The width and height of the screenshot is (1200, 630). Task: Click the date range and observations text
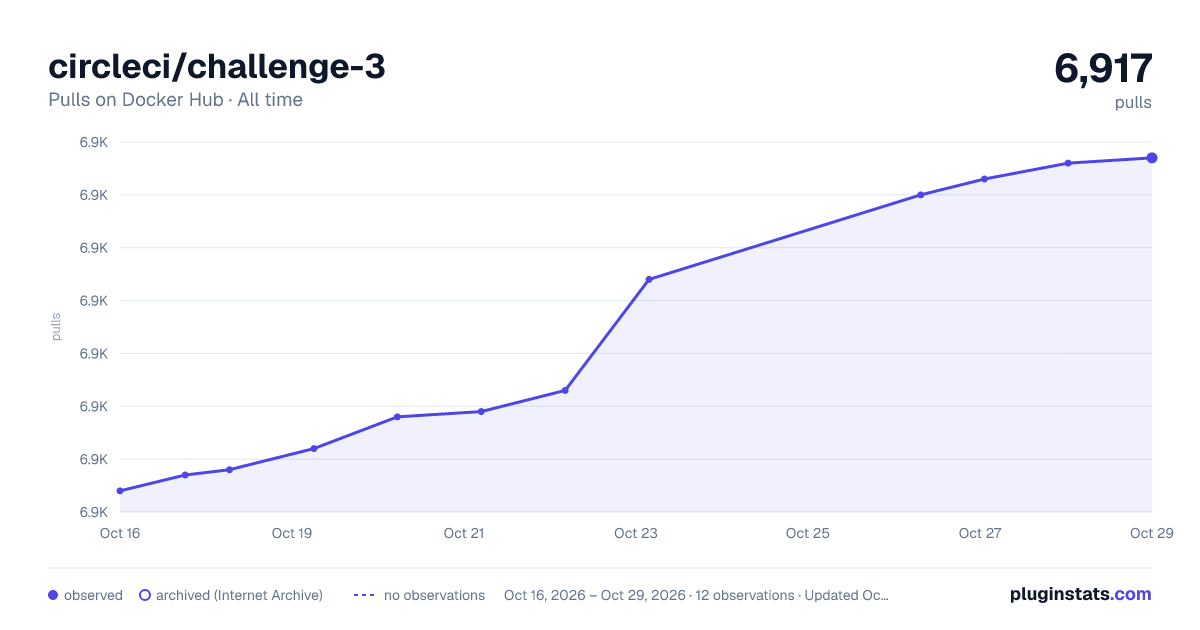coord(696,595)
